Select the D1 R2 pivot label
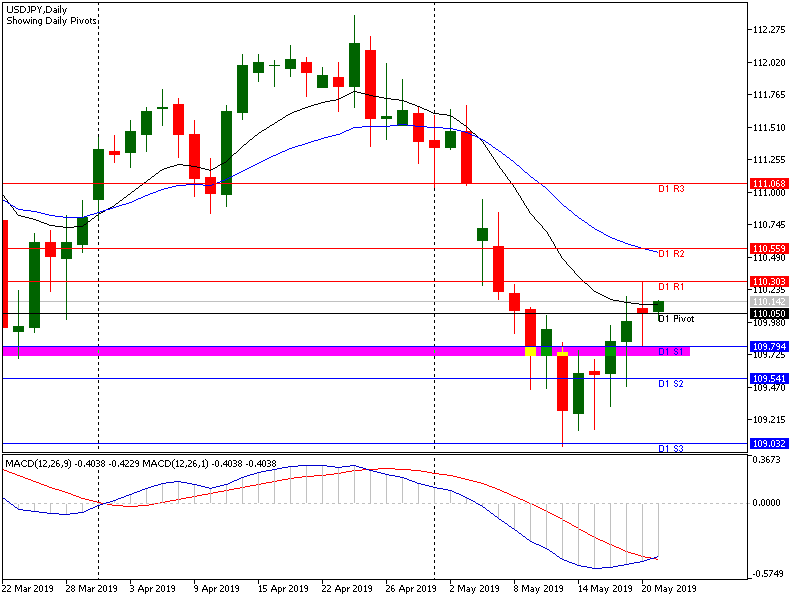Viewport: 800px width, 600px height. tap(671, 254)
